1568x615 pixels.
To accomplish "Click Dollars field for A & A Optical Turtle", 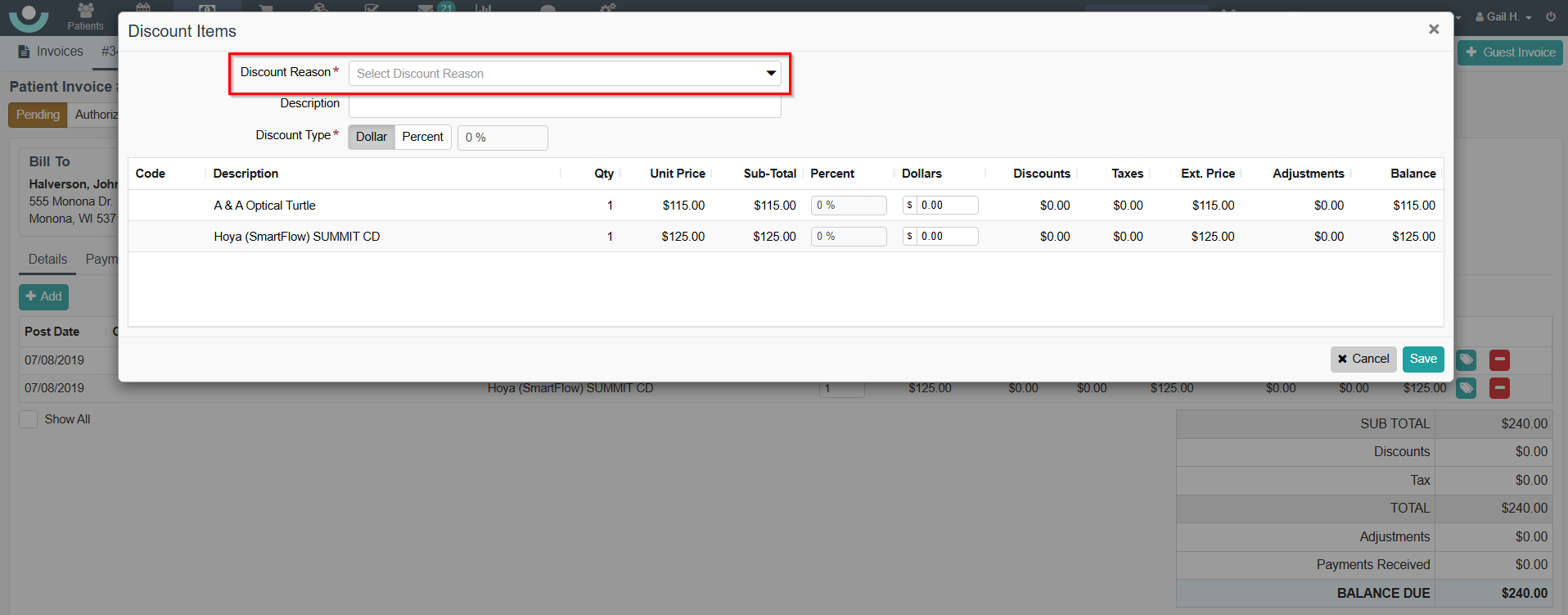I will click(x=946, y=206).
